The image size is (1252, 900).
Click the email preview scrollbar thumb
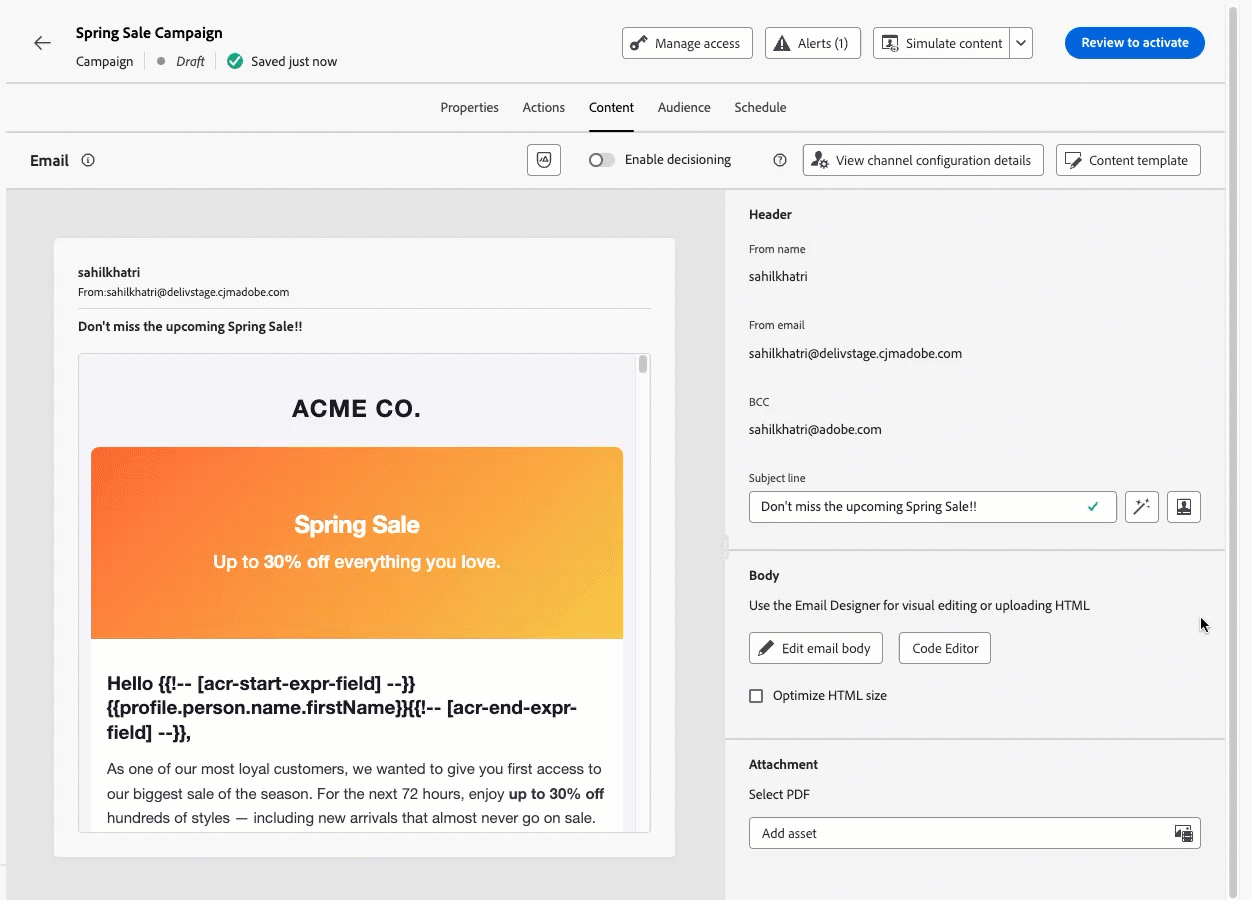pos(643,364)
